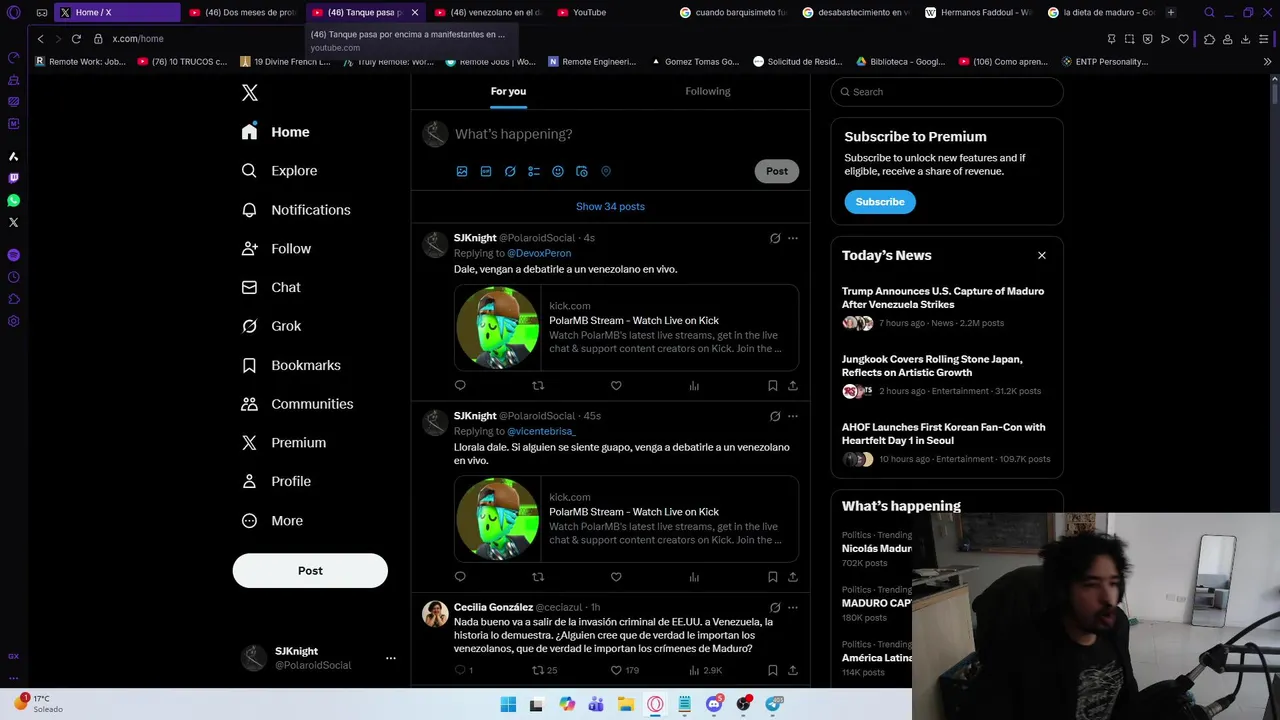1280x720 pixels.
Task: Show hidden bookmarks bar items chevron
Action: (1268, 62)
